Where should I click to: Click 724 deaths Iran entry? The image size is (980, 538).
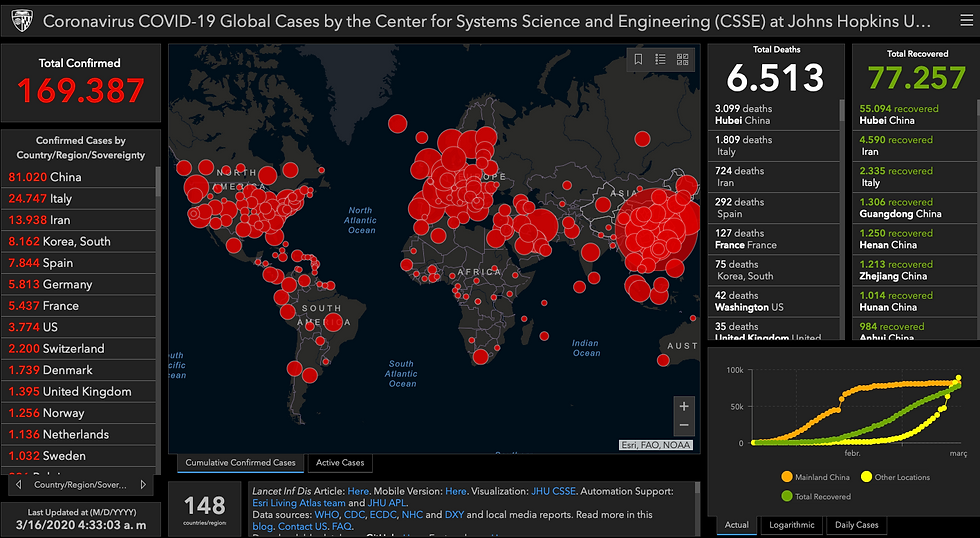click(x=773, y=177)
